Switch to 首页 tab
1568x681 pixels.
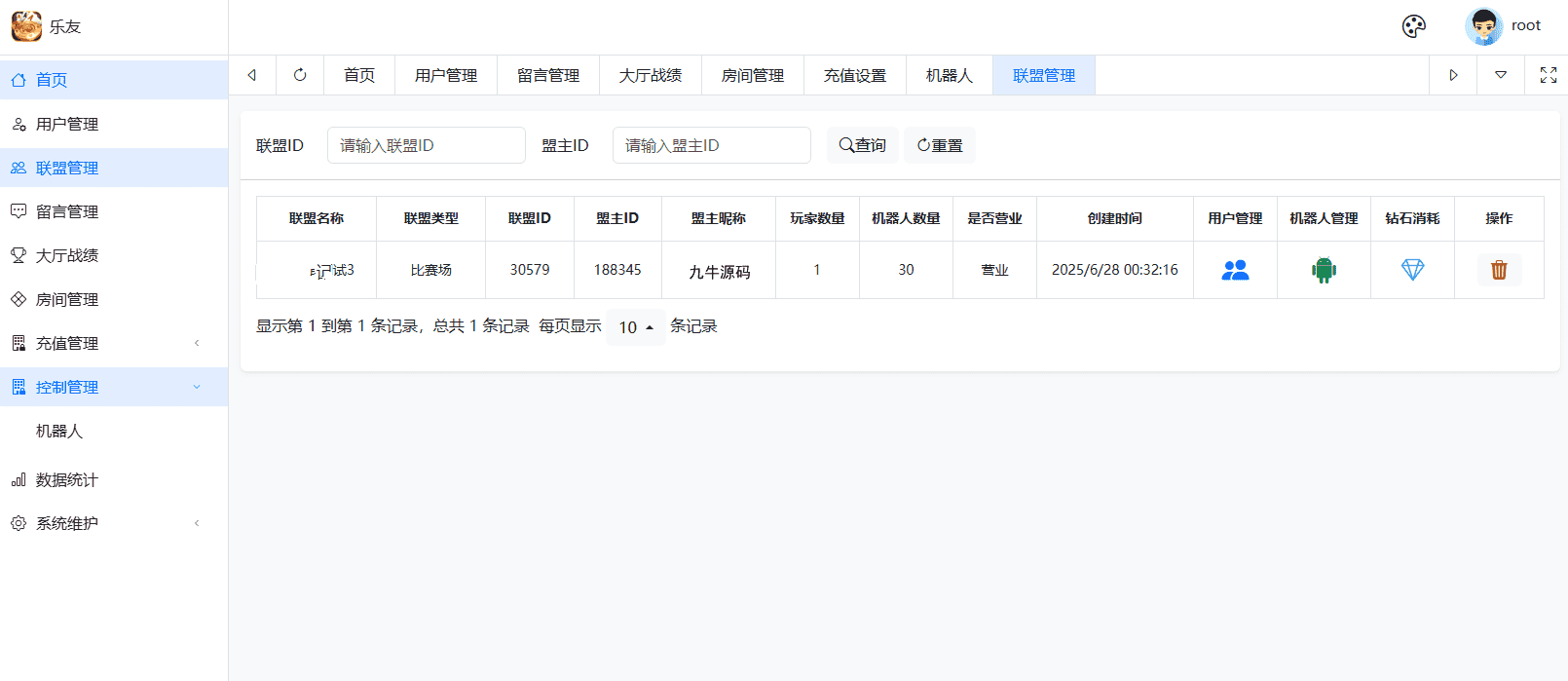click(x=359, y=75)
